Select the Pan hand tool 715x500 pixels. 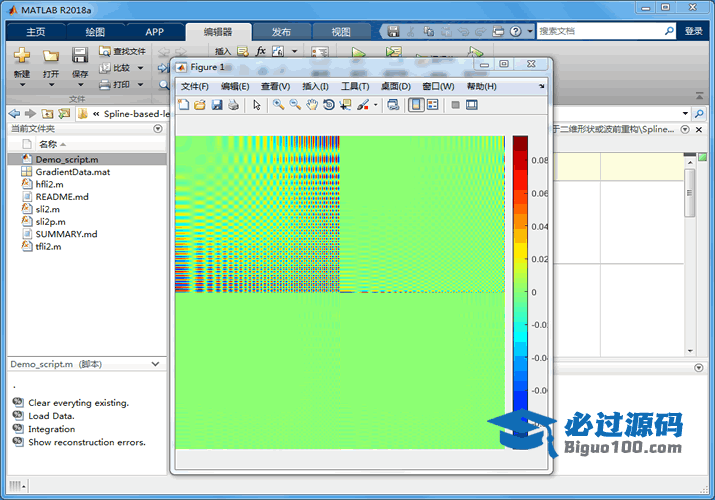pos(312,105)
